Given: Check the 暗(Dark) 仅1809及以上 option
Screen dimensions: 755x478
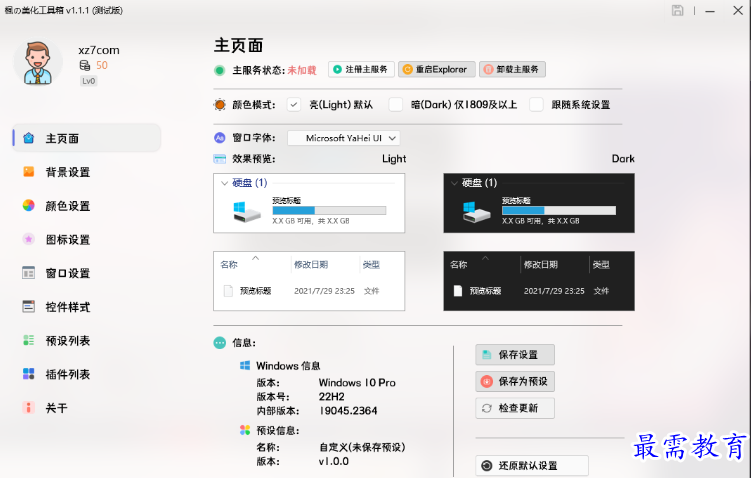Looking at the screenshot, I should [x=395, y=104].
